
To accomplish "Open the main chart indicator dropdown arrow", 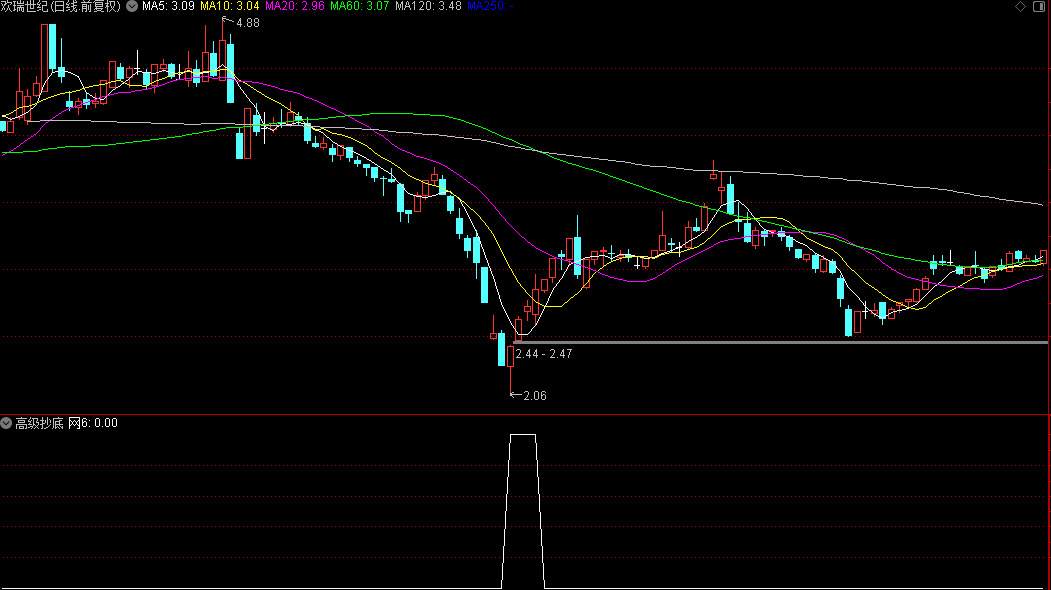I will pyautogui.click(x=132, y=6).
